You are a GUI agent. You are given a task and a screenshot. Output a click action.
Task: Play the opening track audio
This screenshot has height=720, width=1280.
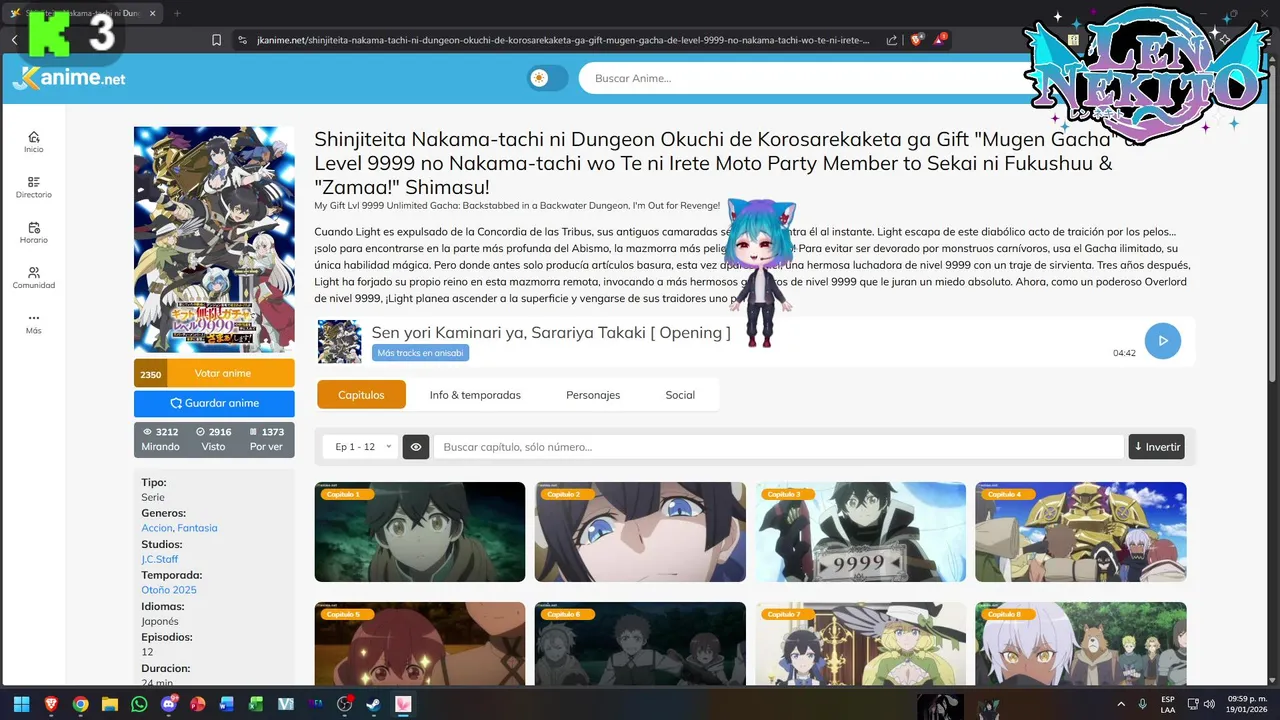[1162, 341]
